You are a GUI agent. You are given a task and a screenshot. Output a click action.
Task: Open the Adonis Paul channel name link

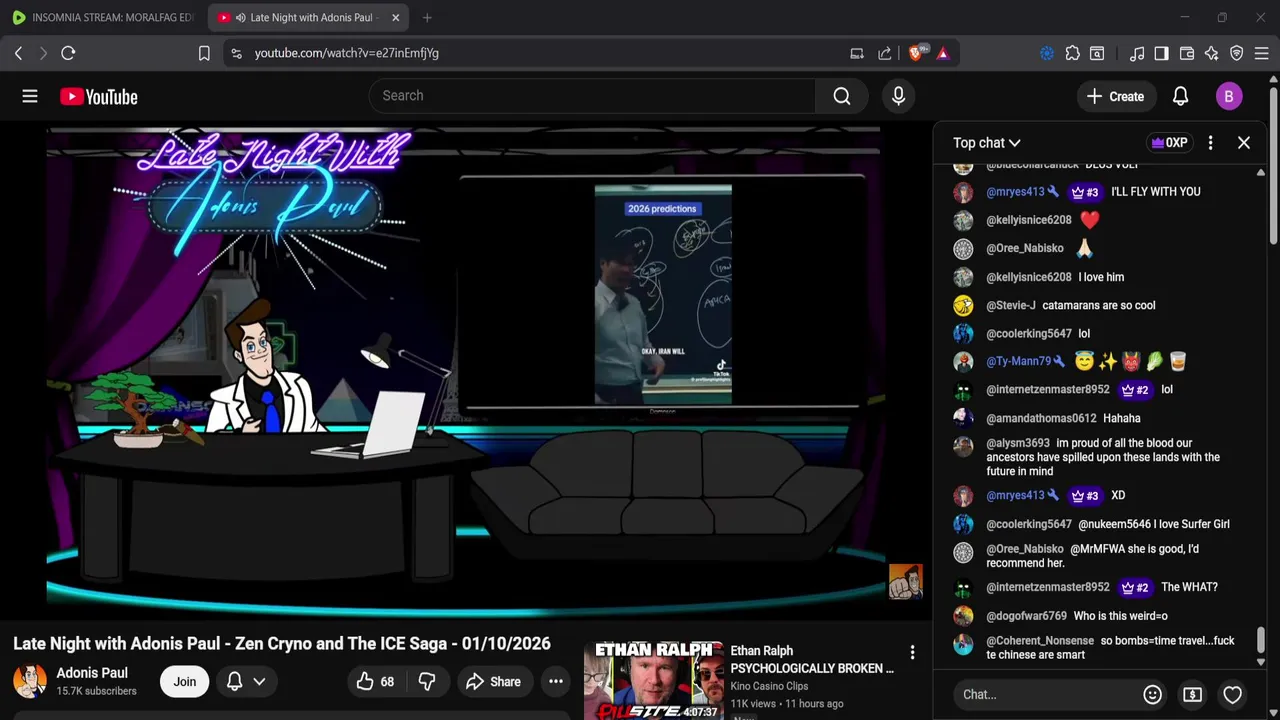[92, 673]
